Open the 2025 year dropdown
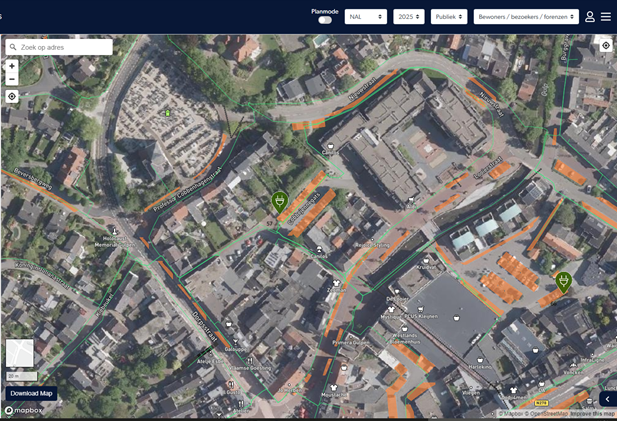 pyautogui.click(x=409, y=17)
